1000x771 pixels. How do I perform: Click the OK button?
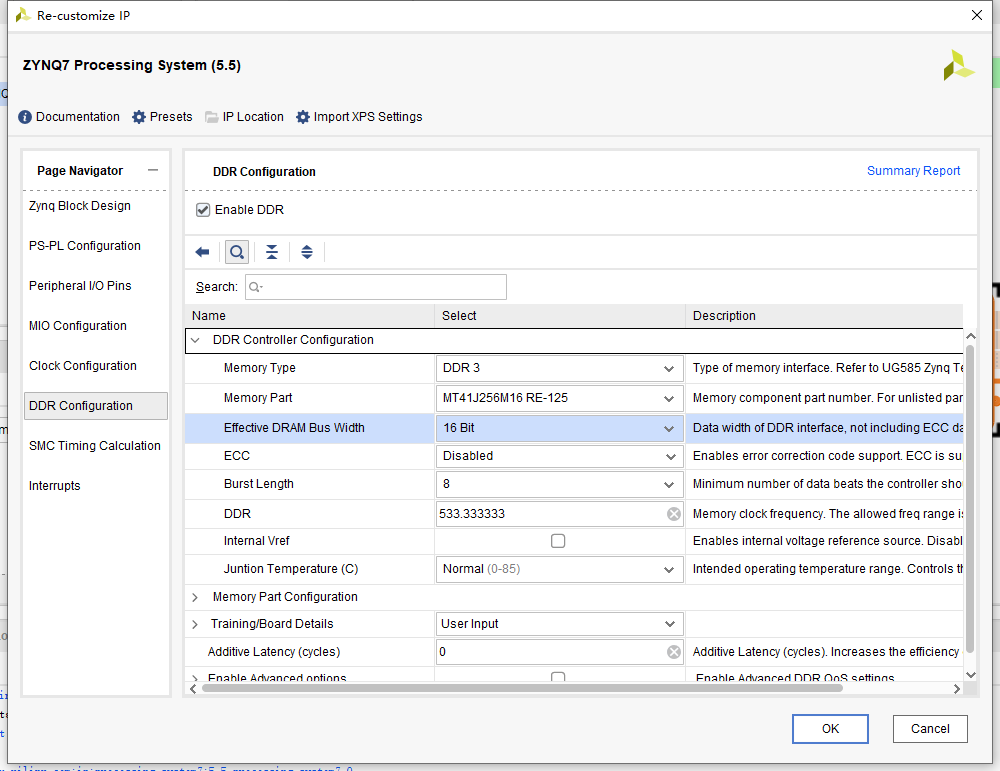[x=830, y=729]
